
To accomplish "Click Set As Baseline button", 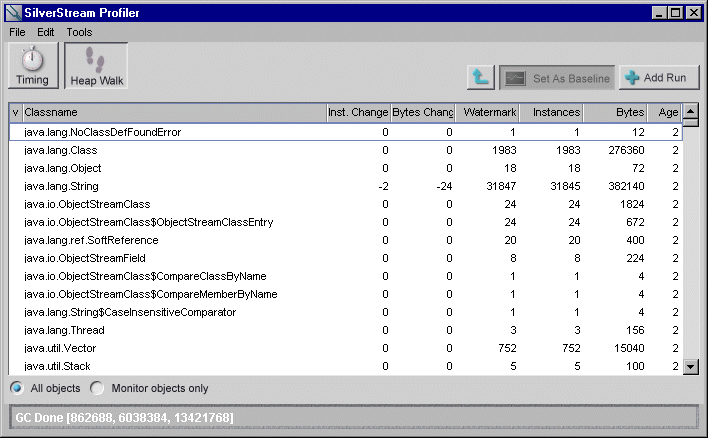I will pyautogui.click(x=557, y=78).
